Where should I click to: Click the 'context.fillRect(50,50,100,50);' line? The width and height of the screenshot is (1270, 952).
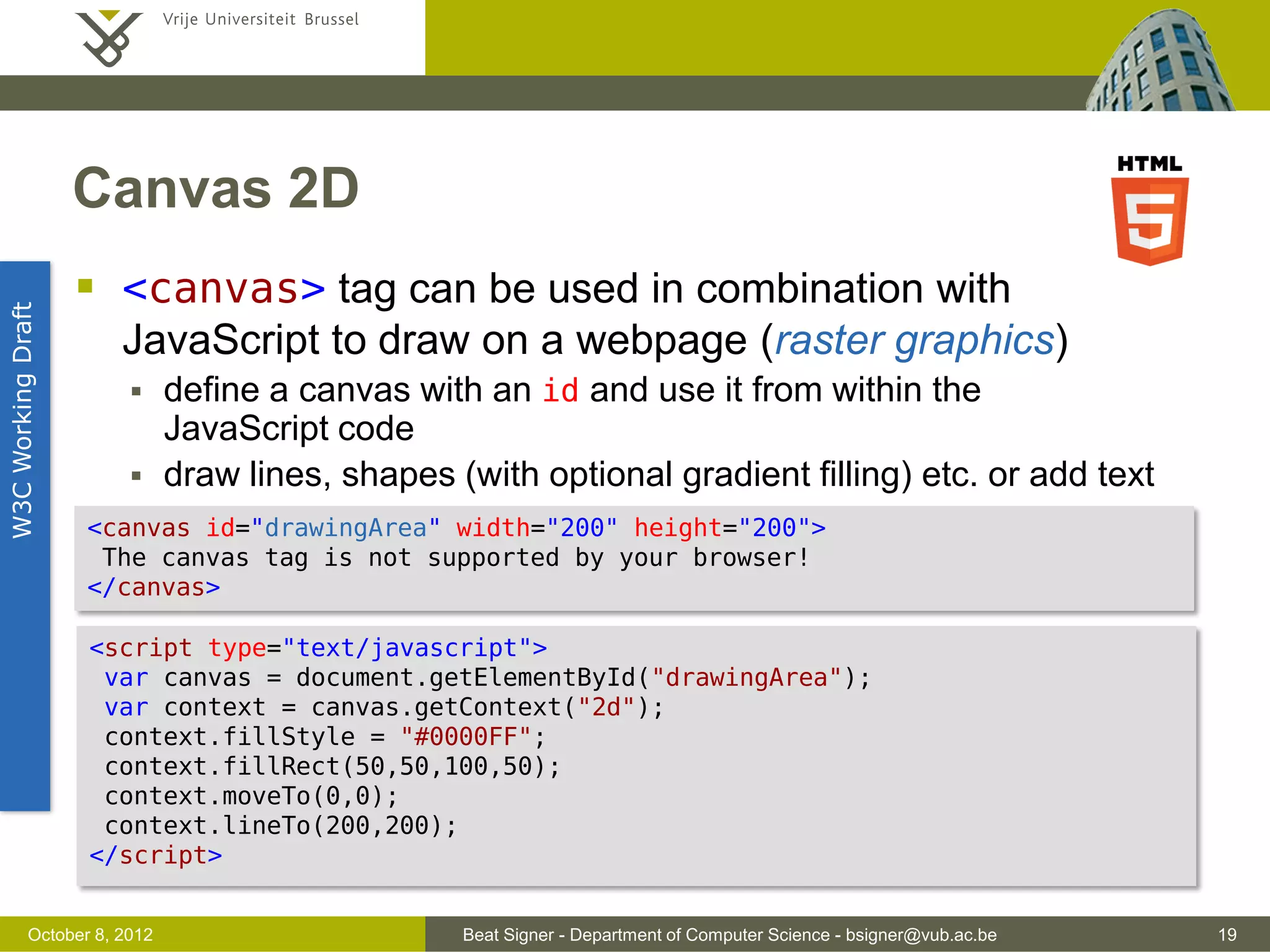coord(332,767)
